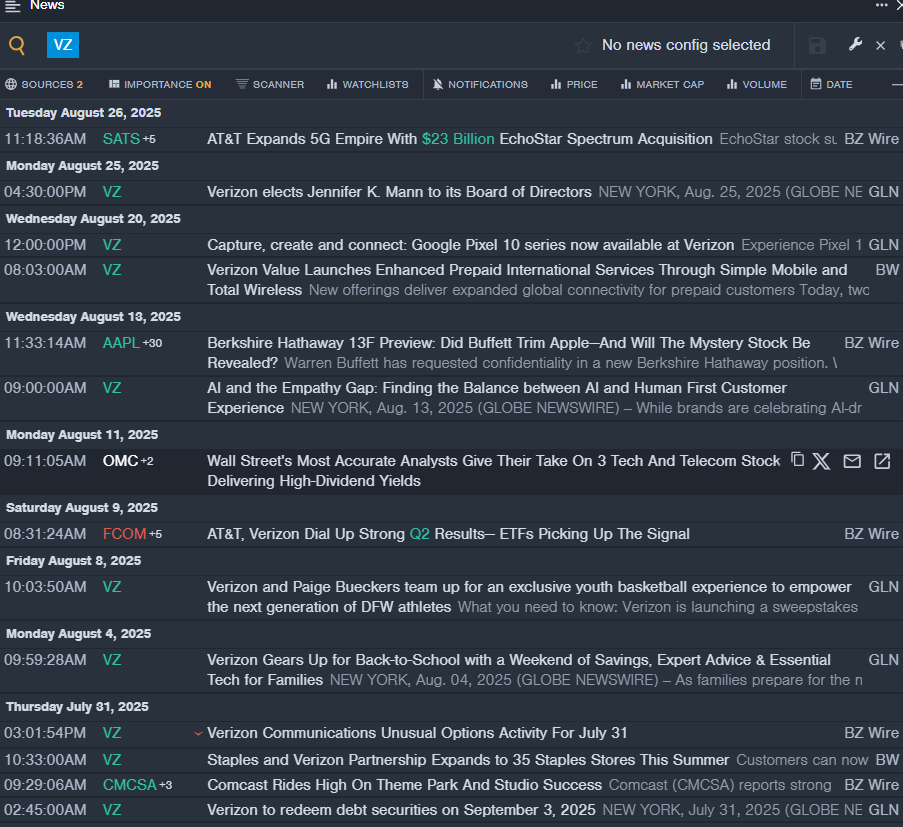Open Comcast Rides High On Theme Park headline
Viewport: 903px width, 827px height.
(404, 785)
